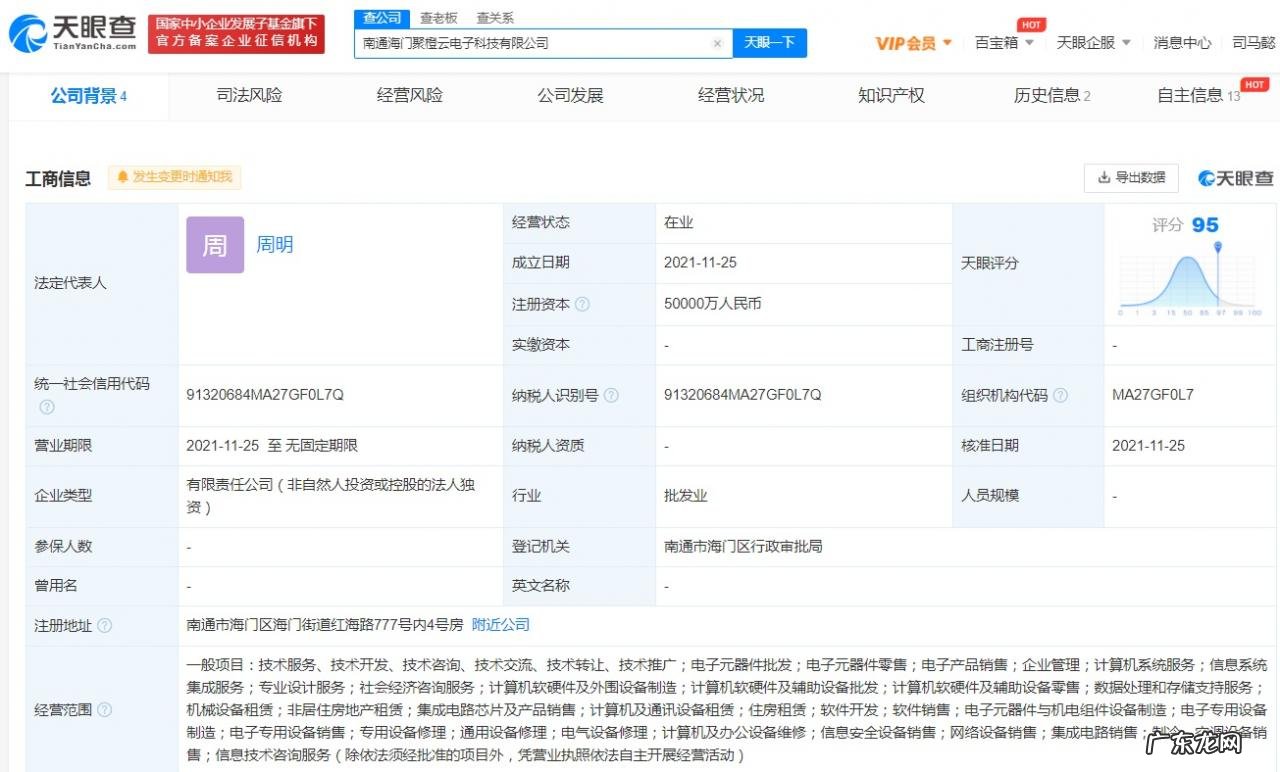This screenshot has height=772, width=1280.
Task: Click the 天眼一下 search button
Action: pyautogui.click(x=770, y=43)
